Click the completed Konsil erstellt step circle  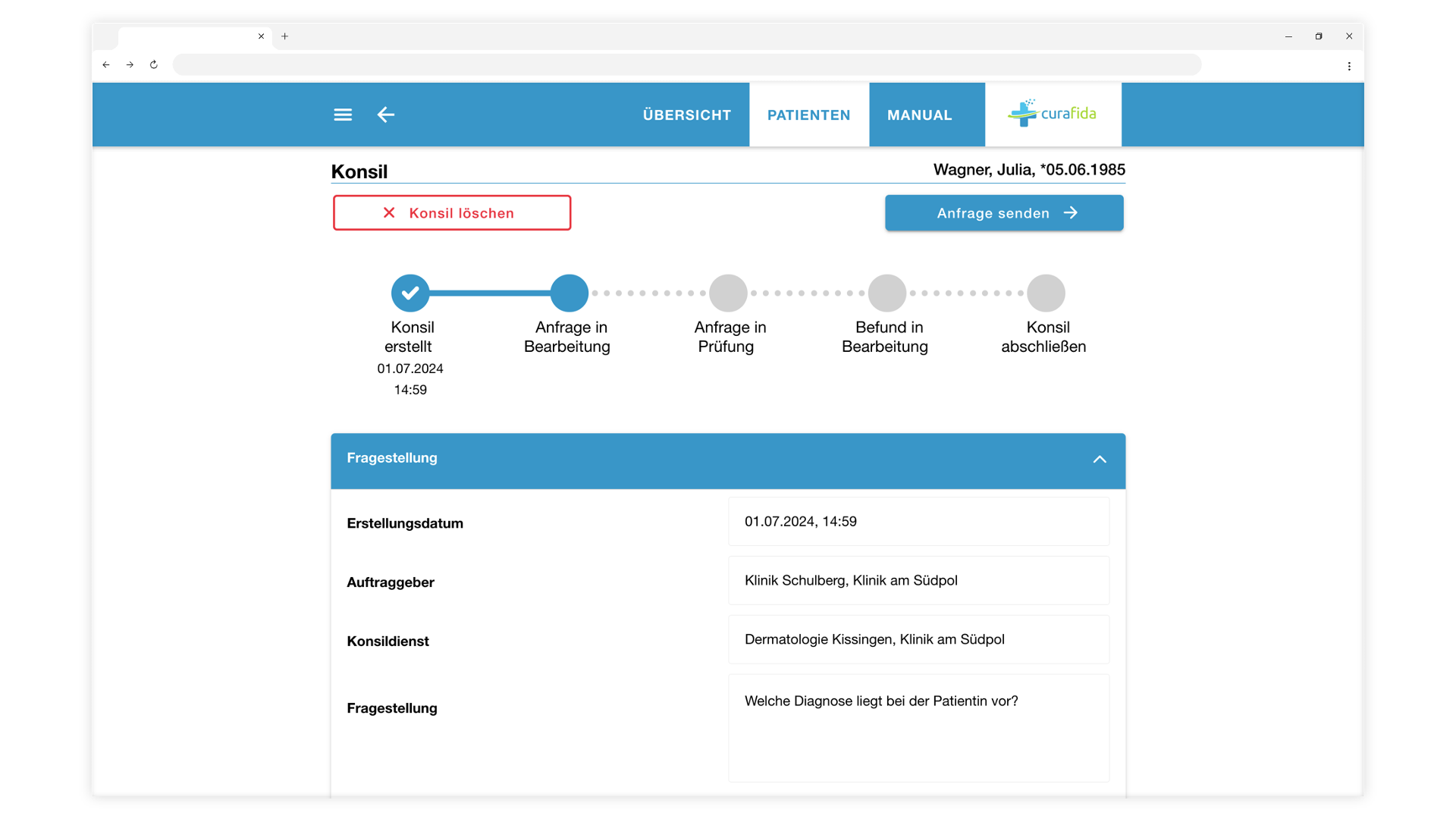tap(410, 293)
